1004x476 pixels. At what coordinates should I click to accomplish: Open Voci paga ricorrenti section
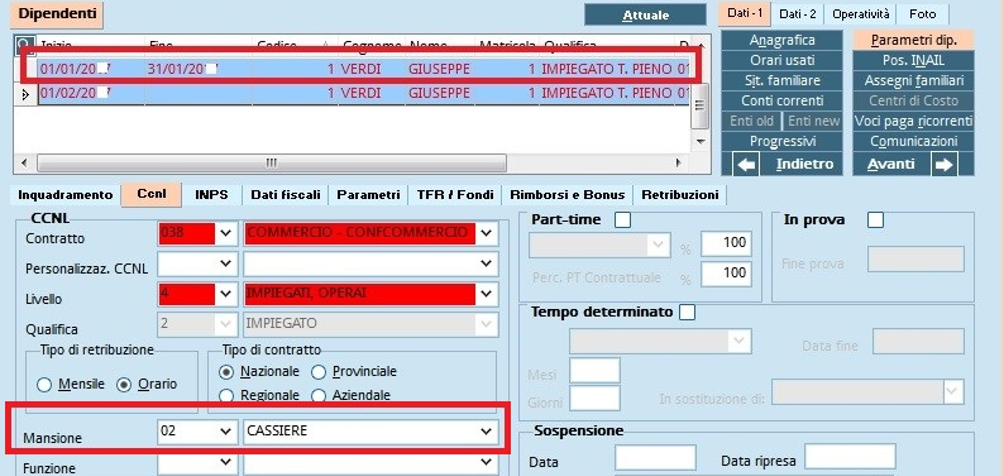tap(914, 120)
